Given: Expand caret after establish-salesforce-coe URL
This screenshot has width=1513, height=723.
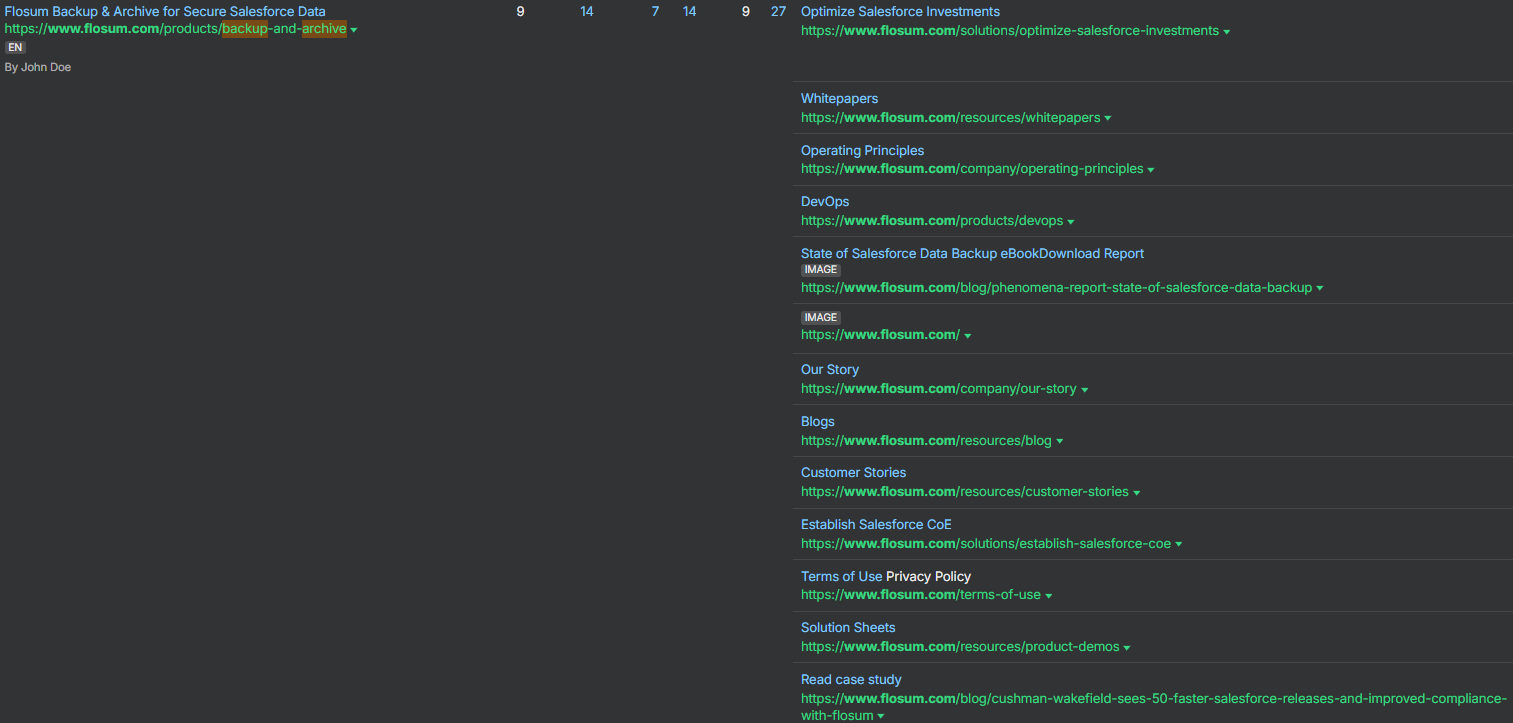Looking at the screenshot, I should 1179,545.
